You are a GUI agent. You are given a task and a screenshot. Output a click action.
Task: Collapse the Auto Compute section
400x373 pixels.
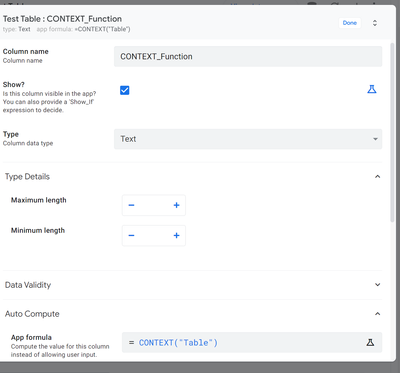pos(377,314)
